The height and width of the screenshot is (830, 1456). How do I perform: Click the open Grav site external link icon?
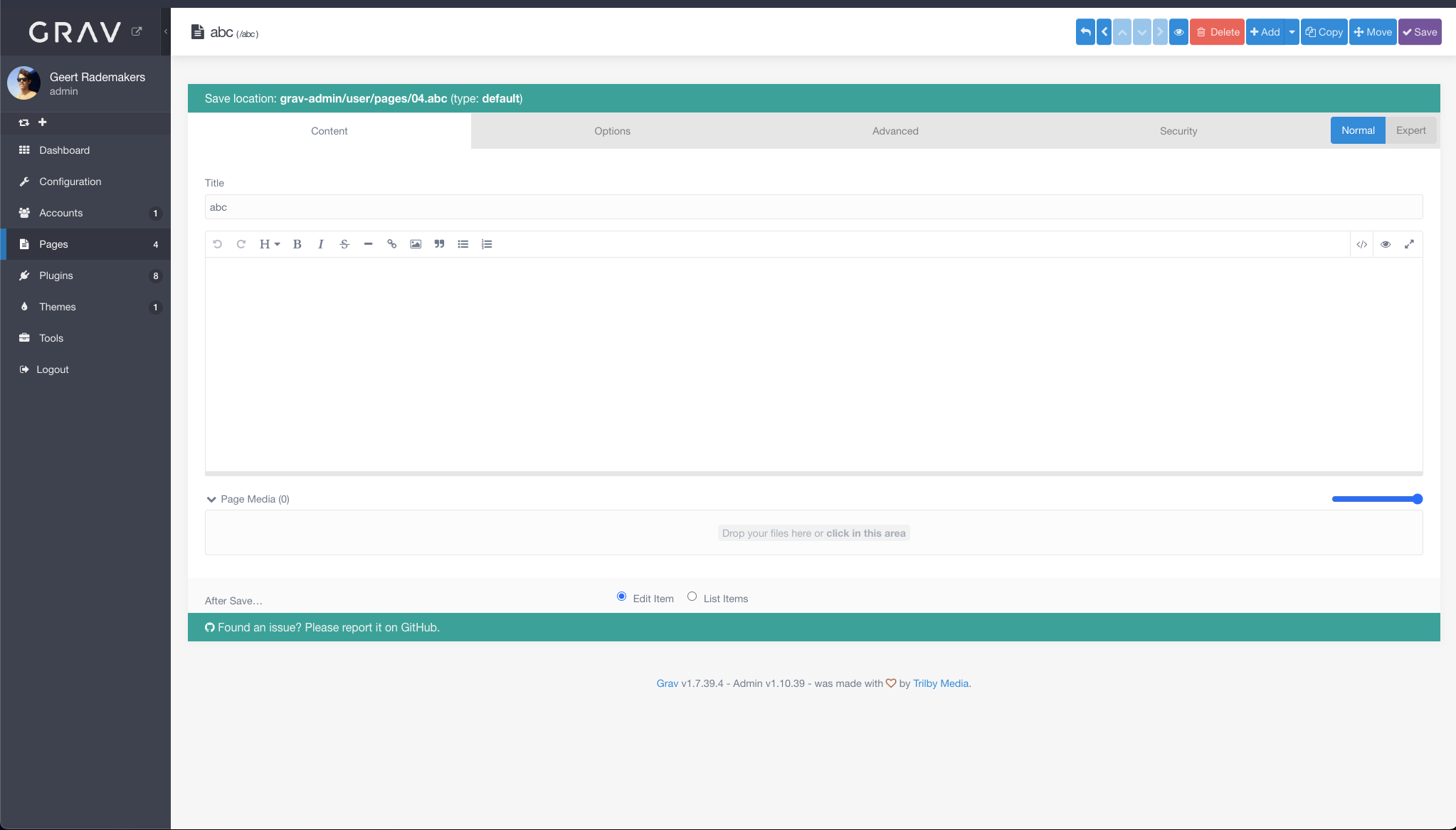137,31
